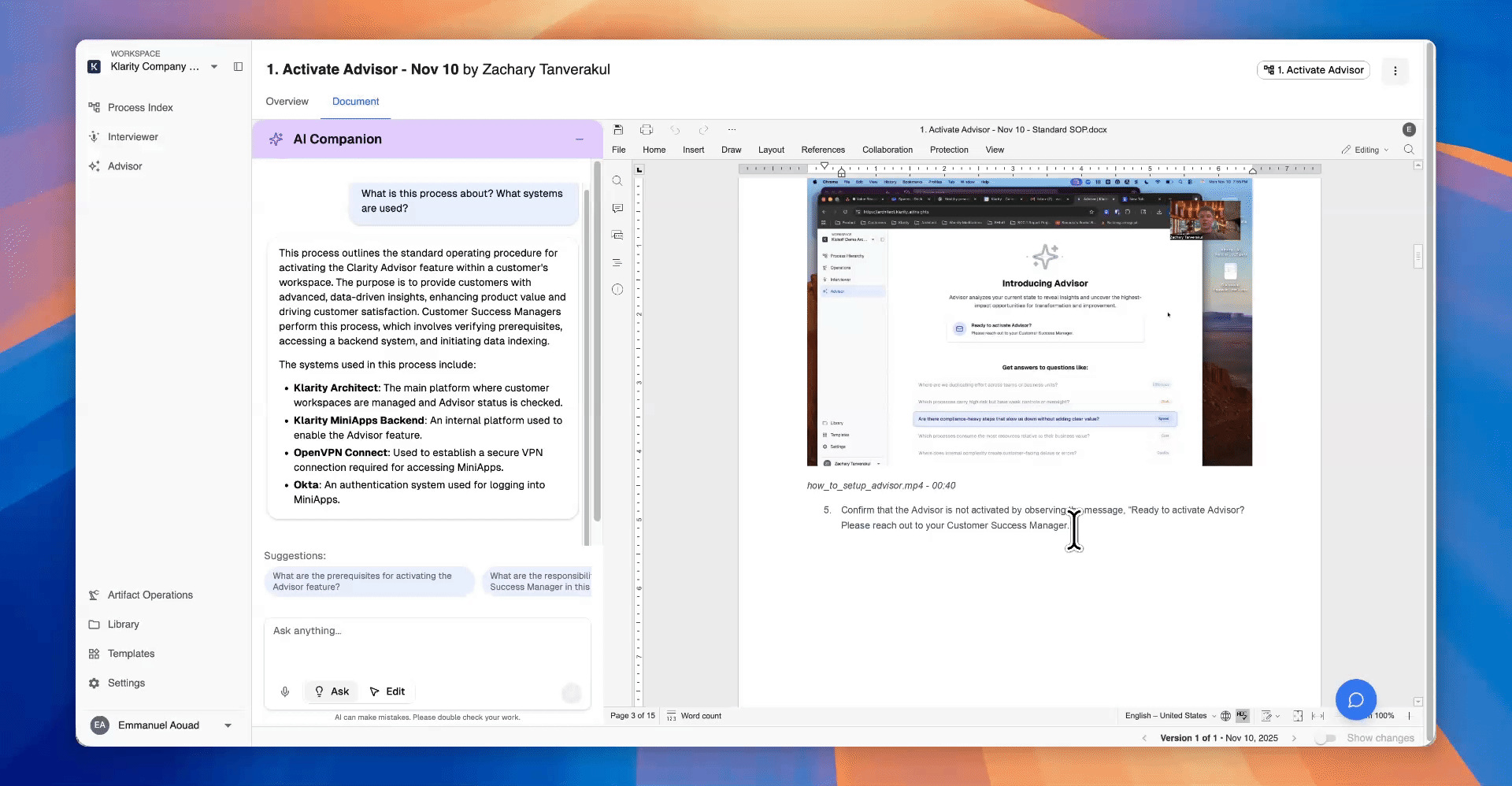
Task: Toggle the Show changes switch
Action: point(1326,738)
